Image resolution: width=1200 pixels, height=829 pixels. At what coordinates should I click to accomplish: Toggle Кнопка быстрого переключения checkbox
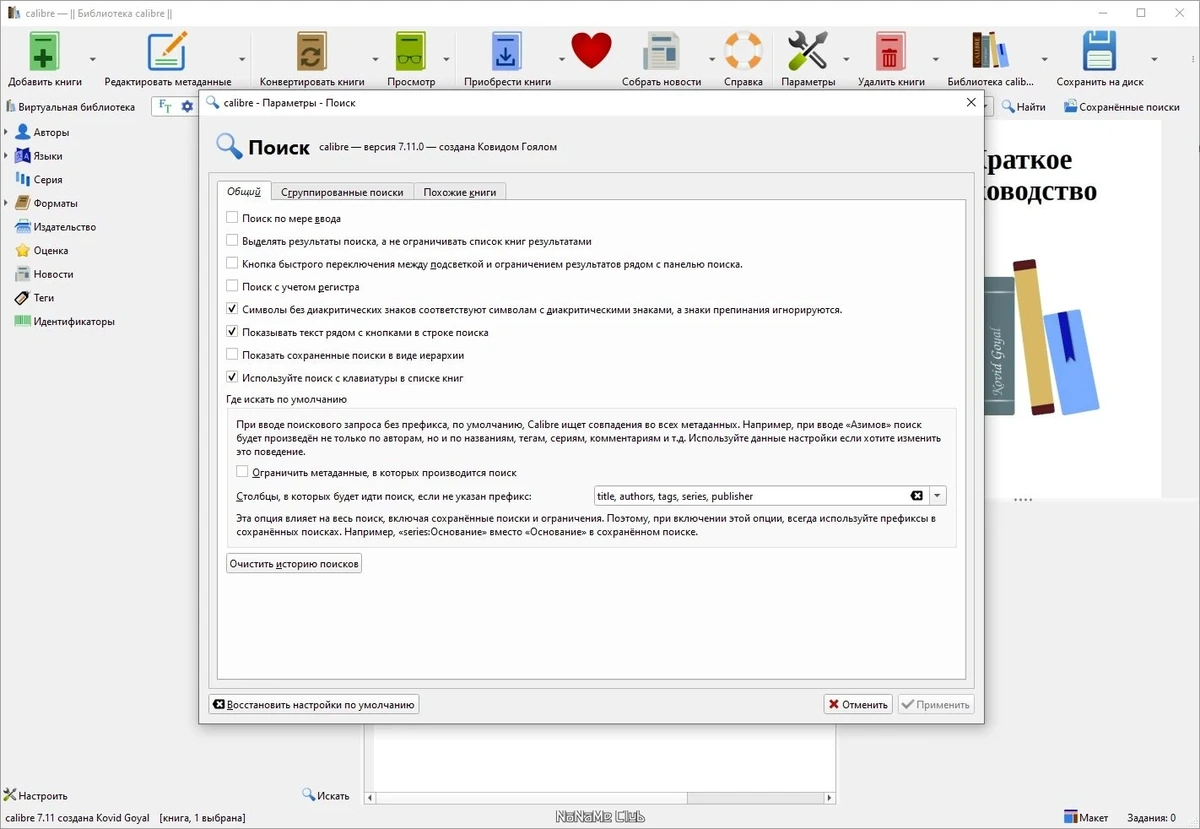(232, 264)
